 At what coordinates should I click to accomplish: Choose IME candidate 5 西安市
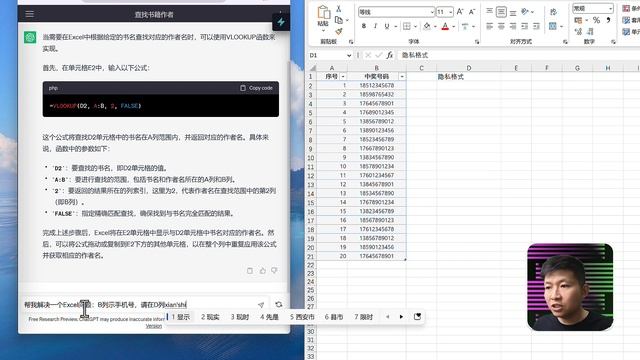coord(302,317)
